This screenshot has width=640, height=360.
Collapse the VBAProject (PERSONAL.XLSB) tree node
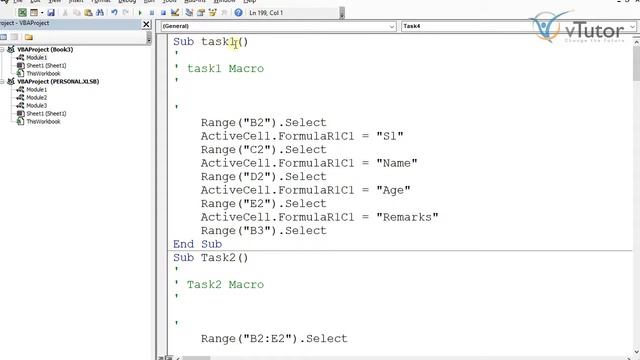pyautogui.click(x=2, y=82)
